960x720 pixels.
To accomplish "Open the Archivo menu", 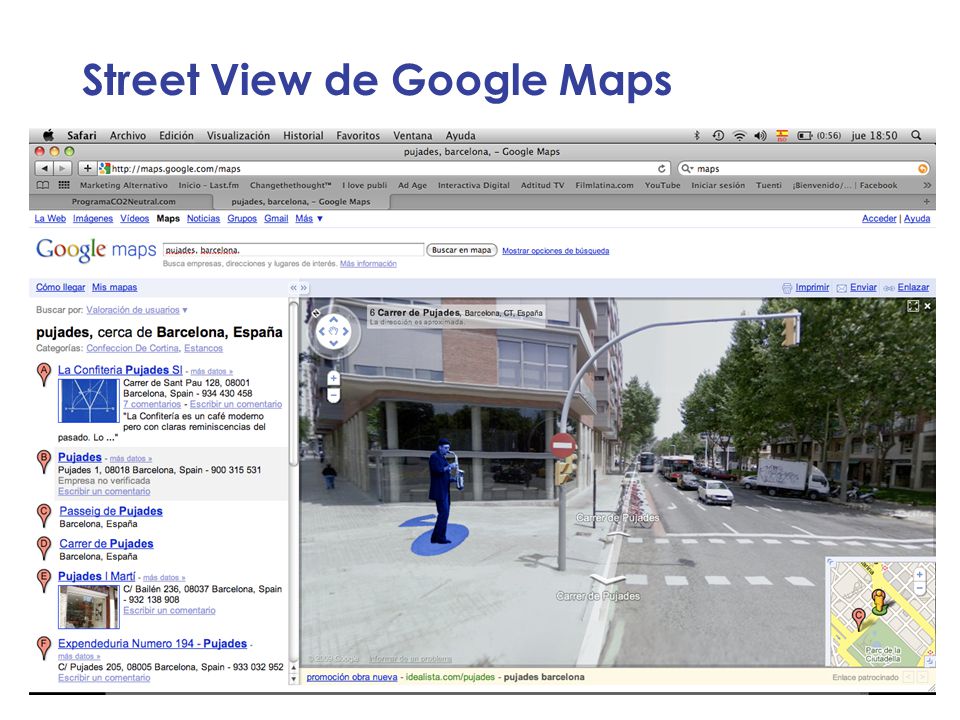I will coord(127,135).
